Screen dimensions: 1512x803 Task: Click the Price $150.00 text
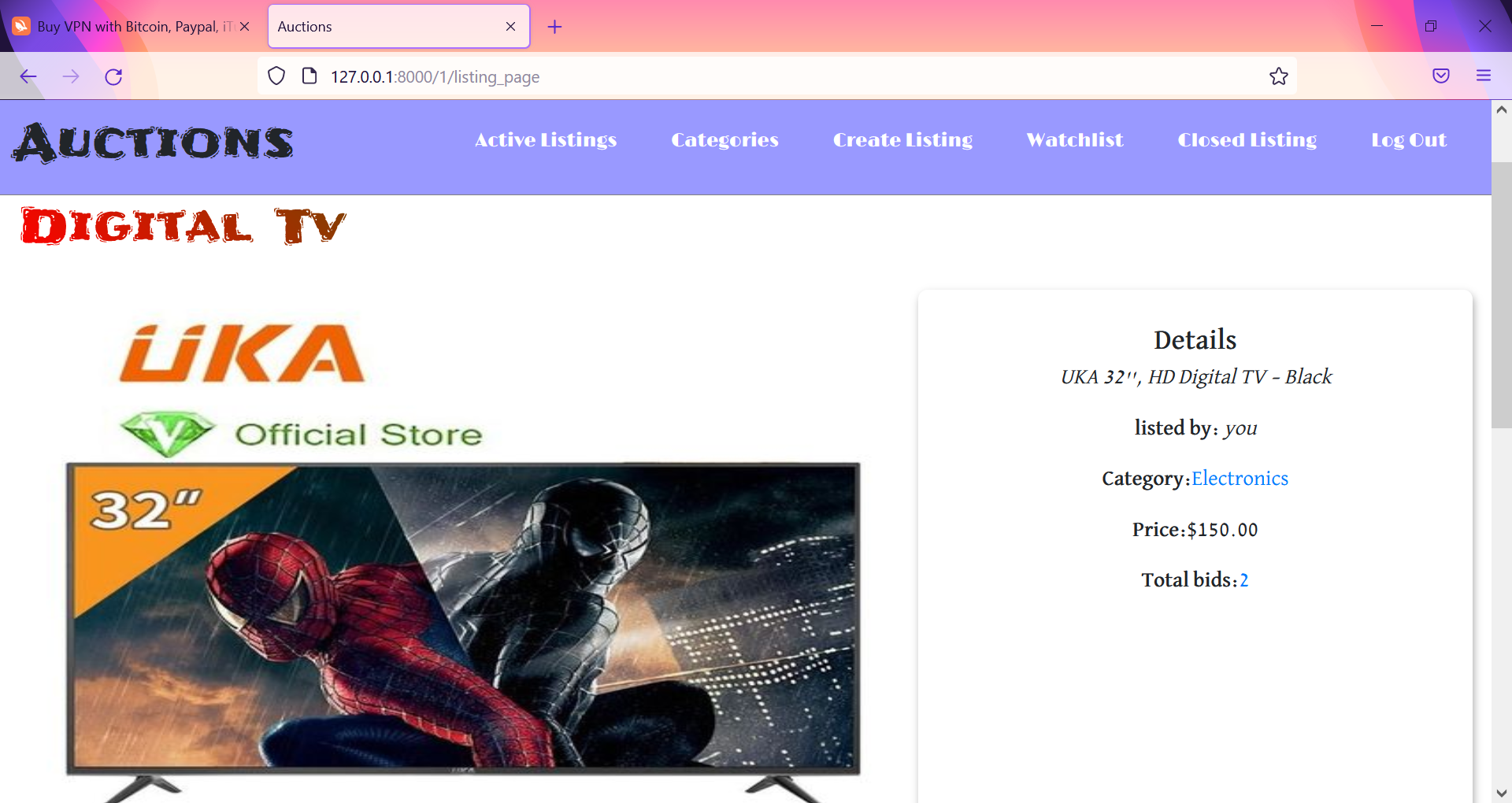click(x=1195, y=530)
